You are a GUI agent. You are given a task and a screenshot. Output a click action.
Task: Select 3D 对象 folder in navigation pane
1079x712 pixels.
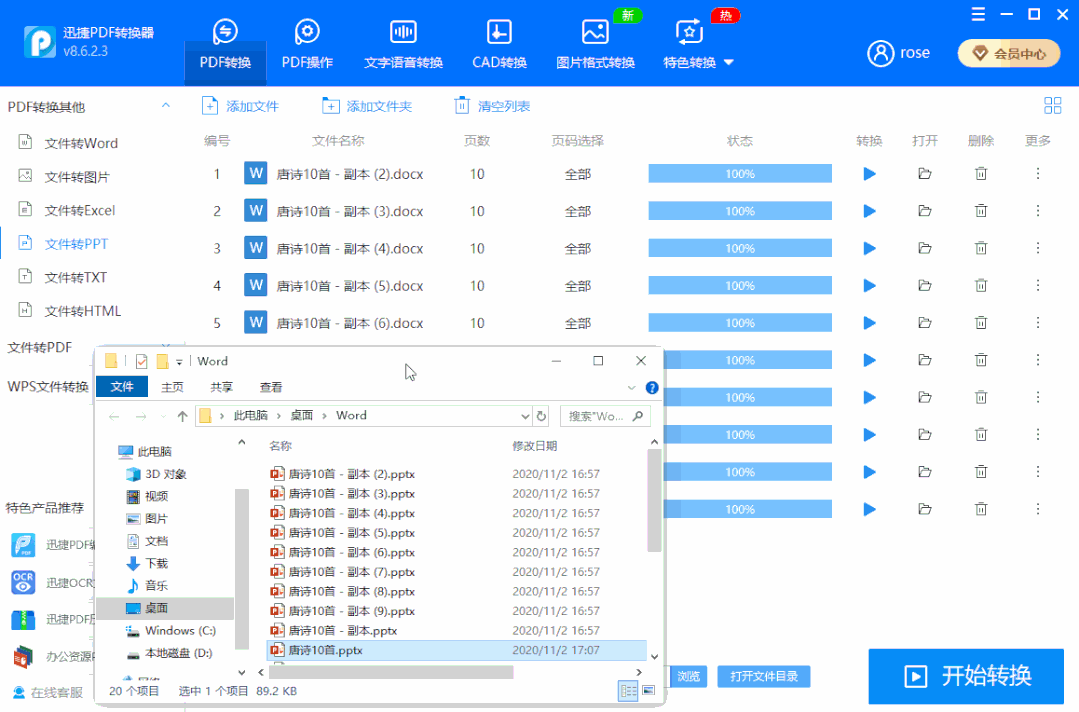157,474
